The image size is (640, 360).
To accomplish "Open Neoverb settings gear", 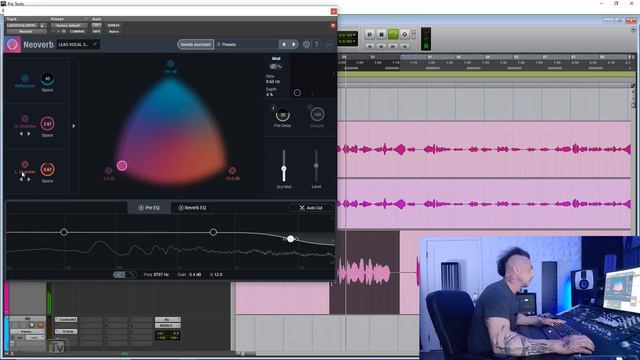I will point(307,44).
